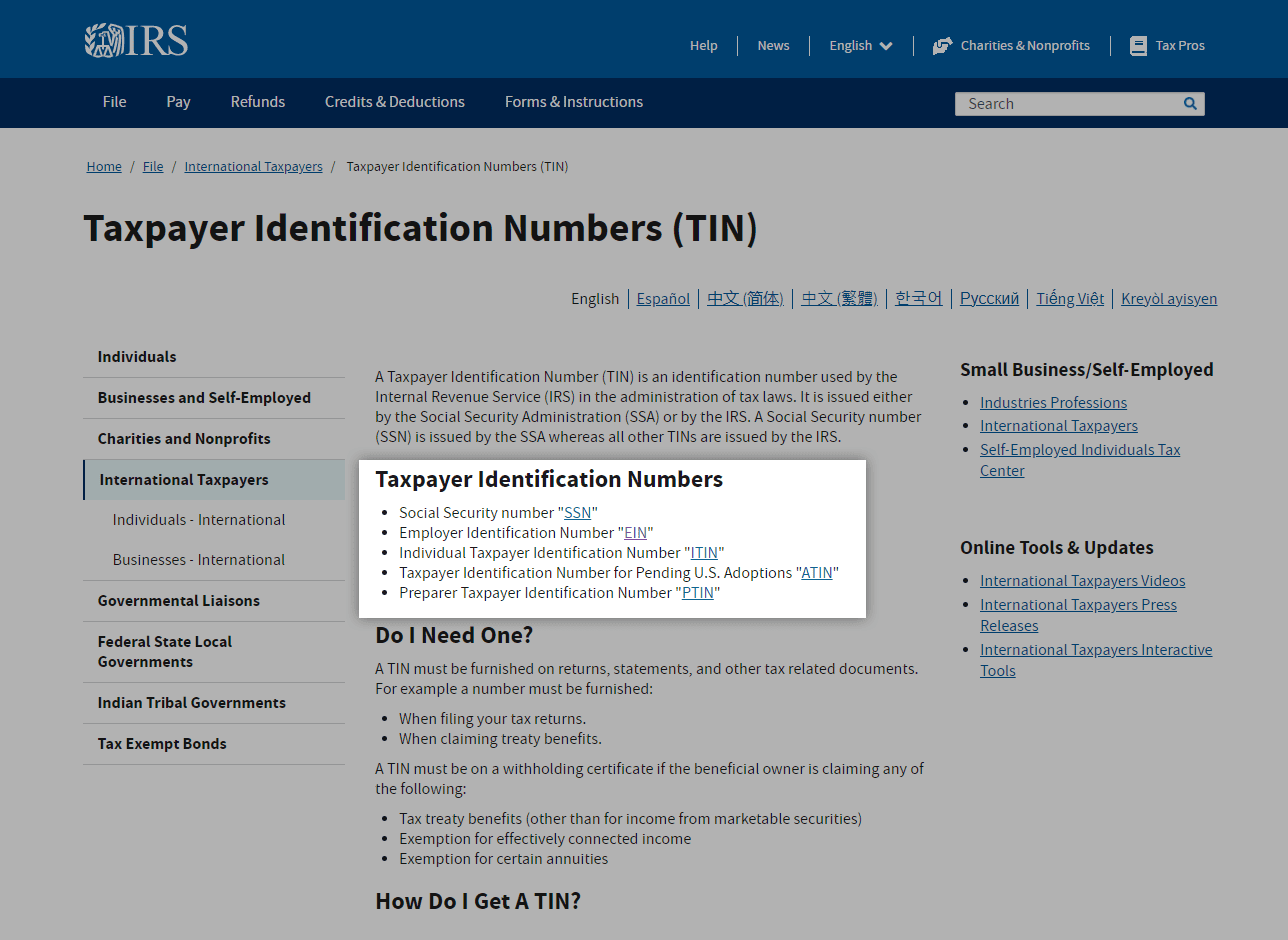1288x940 pixels.
Task: Open the Credits & Deductions menu
Action: point(395,102)
